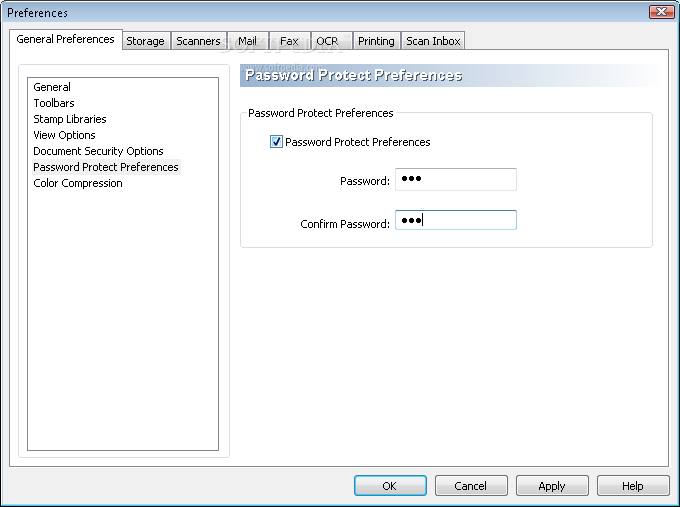Choose Stamp Libraries in the list
This screenshot has width=680, height=507.
(70, 119)
